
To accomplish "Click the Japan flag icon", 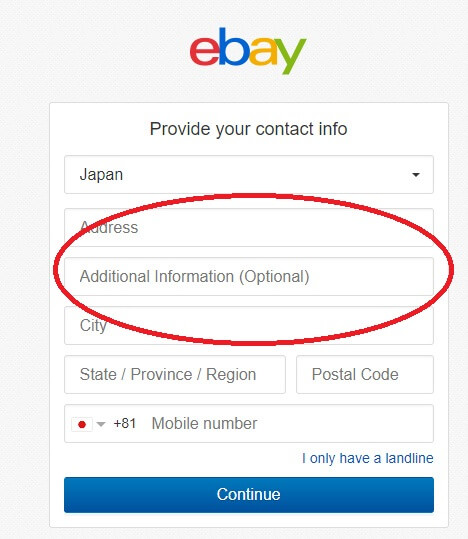I will [x=82, y=424].
